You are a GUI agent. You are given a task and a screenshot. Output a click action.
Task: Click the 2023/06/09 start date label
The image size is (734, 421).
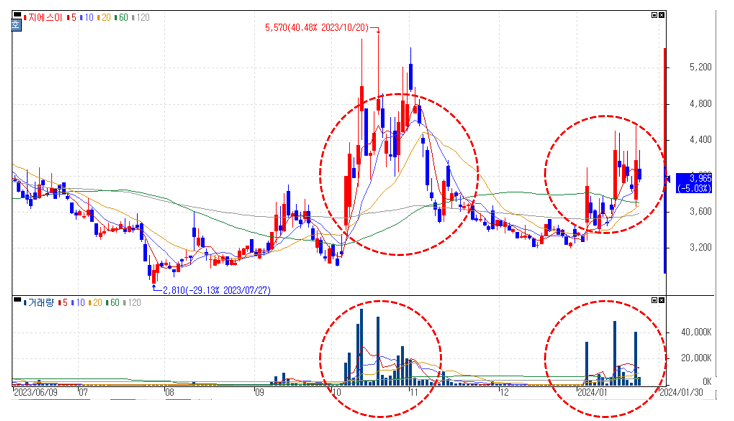pyautogui.click(x=36, y=392)
